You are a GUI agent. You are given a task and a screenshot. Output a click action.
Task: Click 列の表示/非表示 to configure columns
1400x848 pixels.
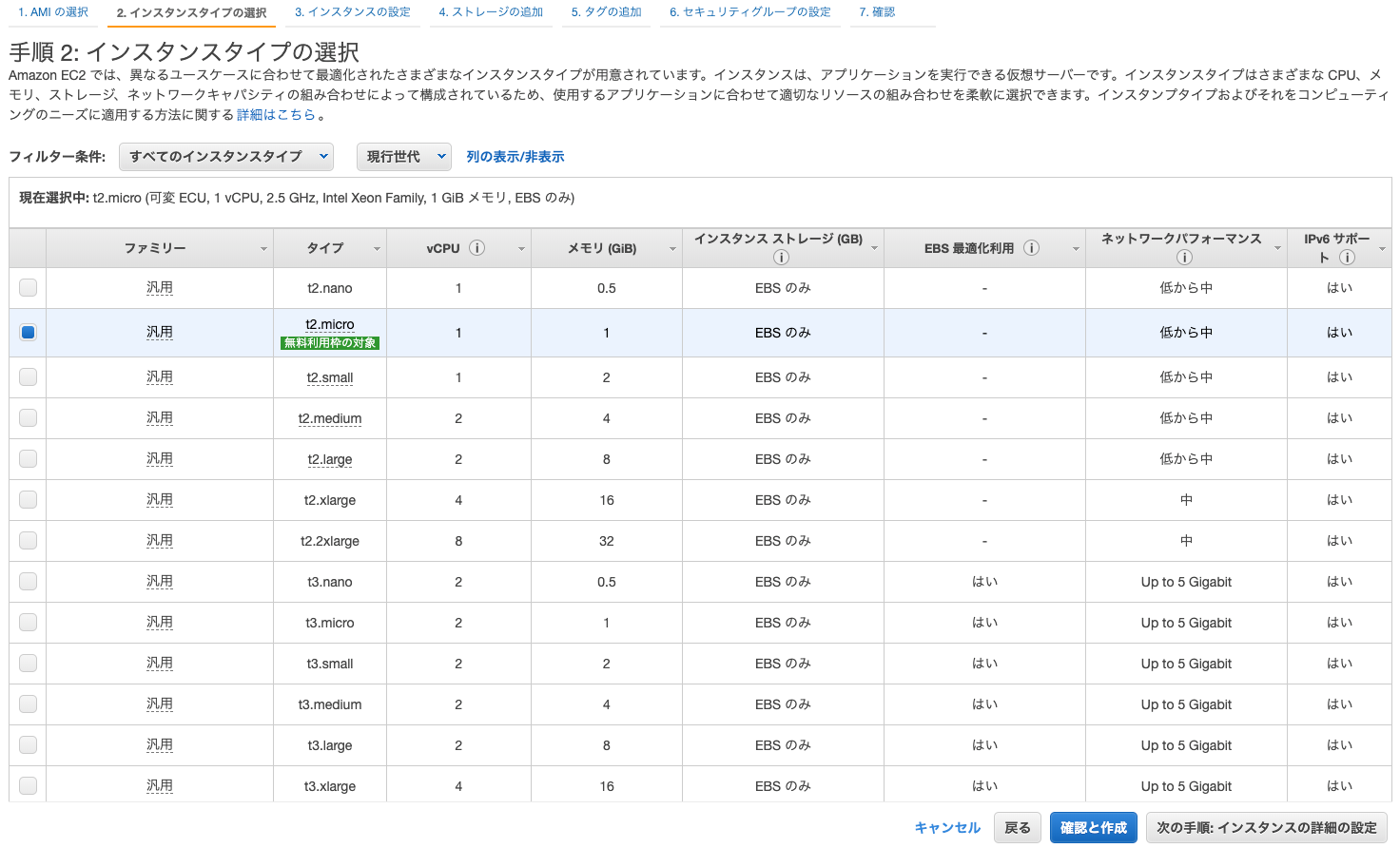(x=515, y=156)
